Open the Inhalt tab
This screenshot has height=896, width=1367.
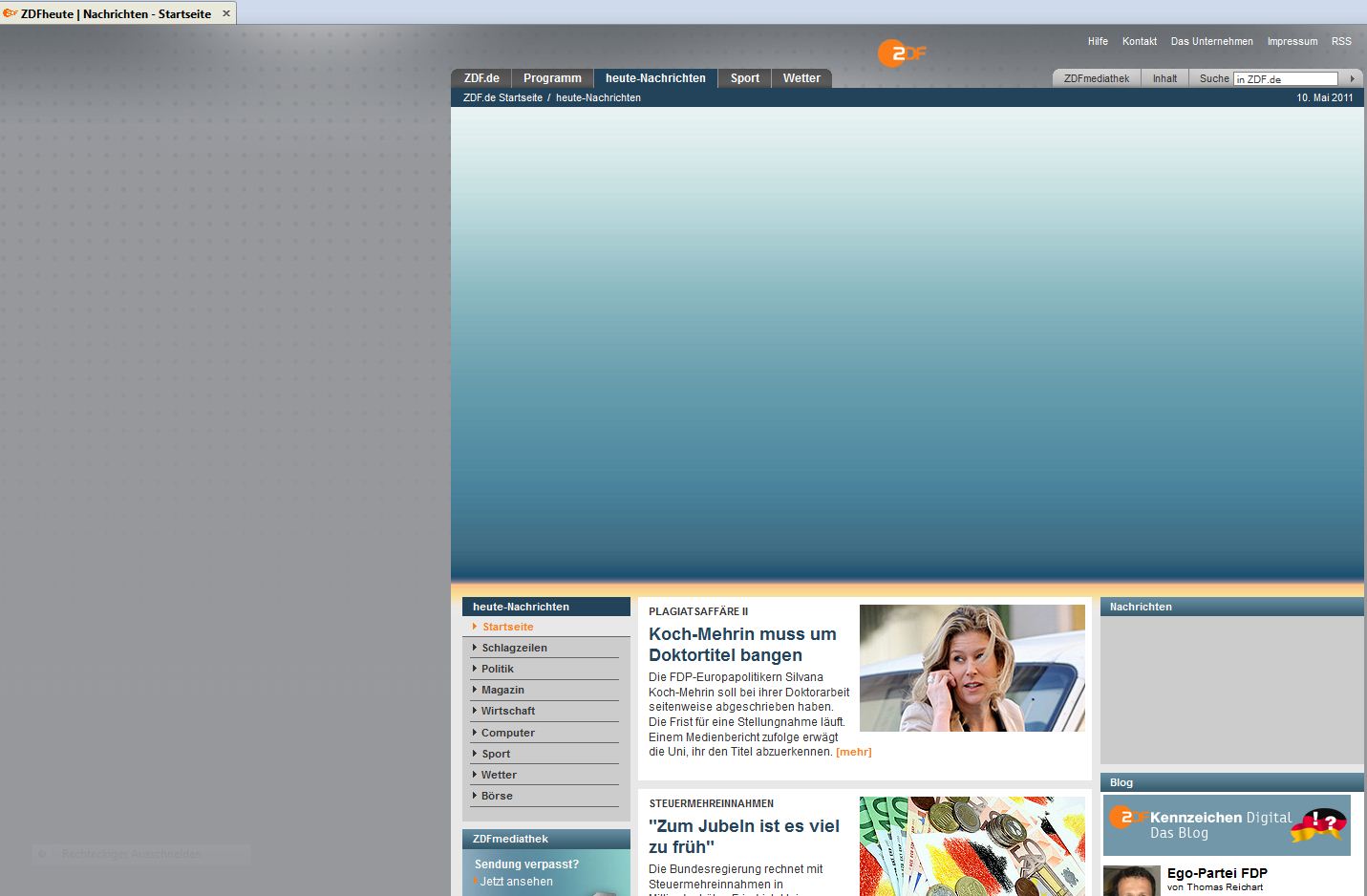pos(1164,78)
